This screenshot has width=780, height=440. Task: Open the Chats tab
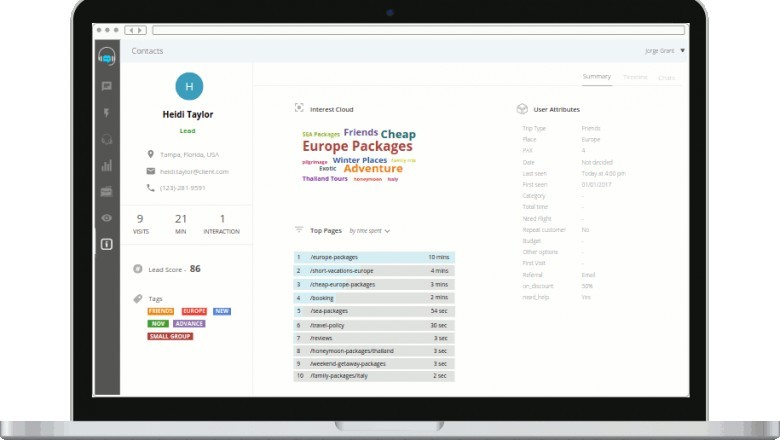coord(666,77)
